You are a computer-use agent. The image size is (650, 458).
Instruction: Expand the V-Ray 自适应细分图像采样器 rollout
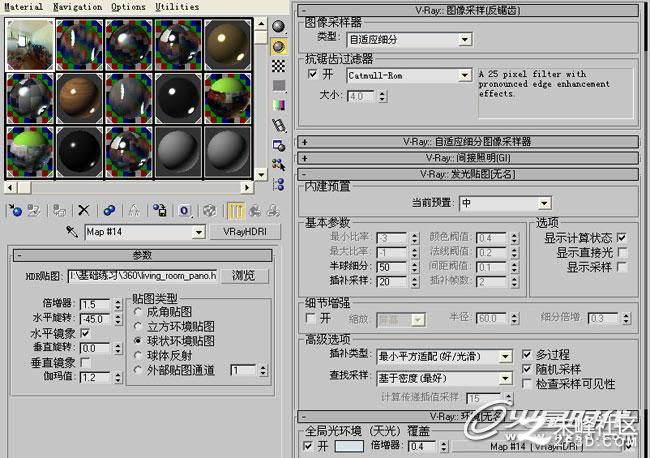[x=468, y=142]
